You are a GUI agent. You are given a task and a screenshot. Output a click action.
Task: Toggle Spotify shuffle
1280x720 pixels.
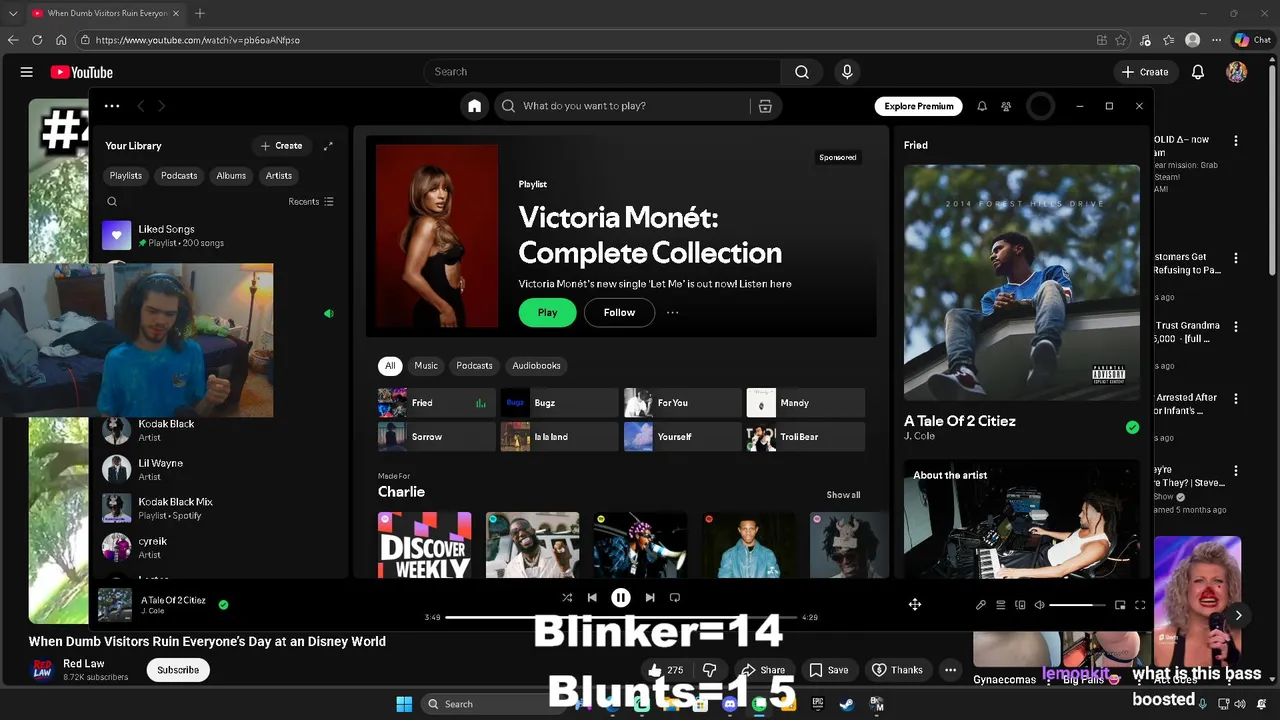coord(567,597)
